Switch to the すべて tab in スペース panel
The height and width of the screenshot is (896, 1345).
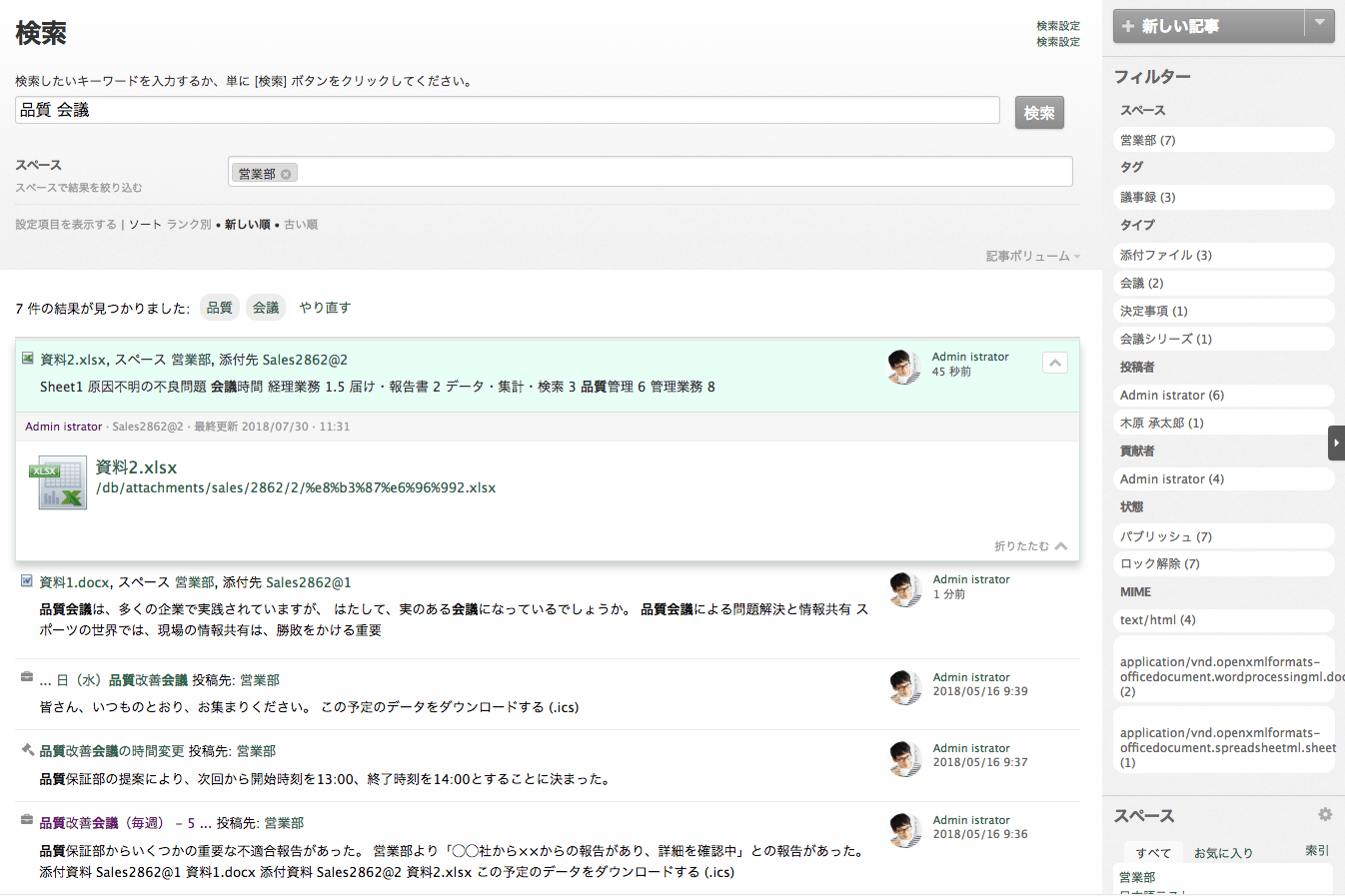(x=1153, y=853)
